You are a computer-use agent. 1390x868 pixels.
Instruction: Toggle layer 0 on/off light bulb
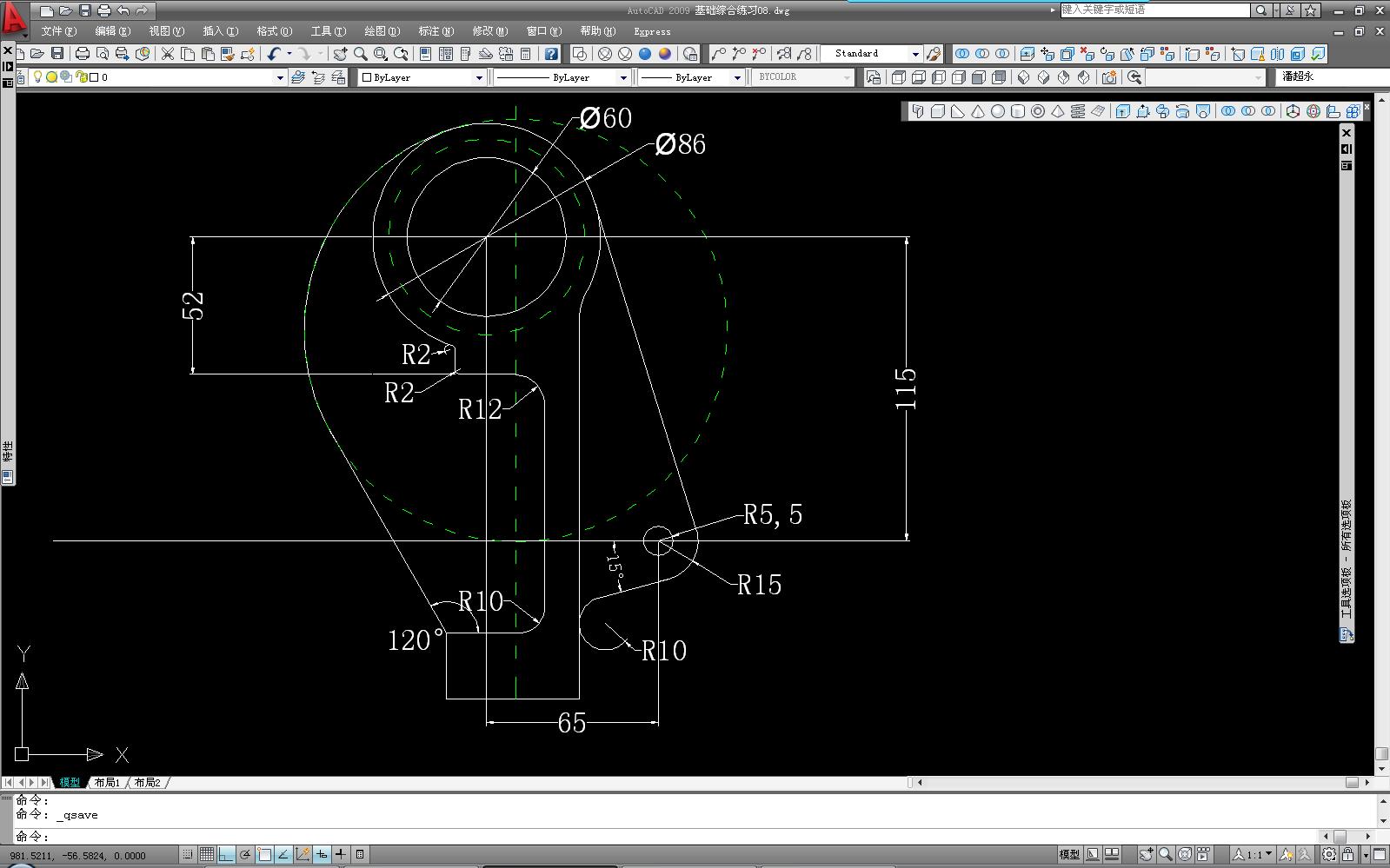(x=37, y=77)
